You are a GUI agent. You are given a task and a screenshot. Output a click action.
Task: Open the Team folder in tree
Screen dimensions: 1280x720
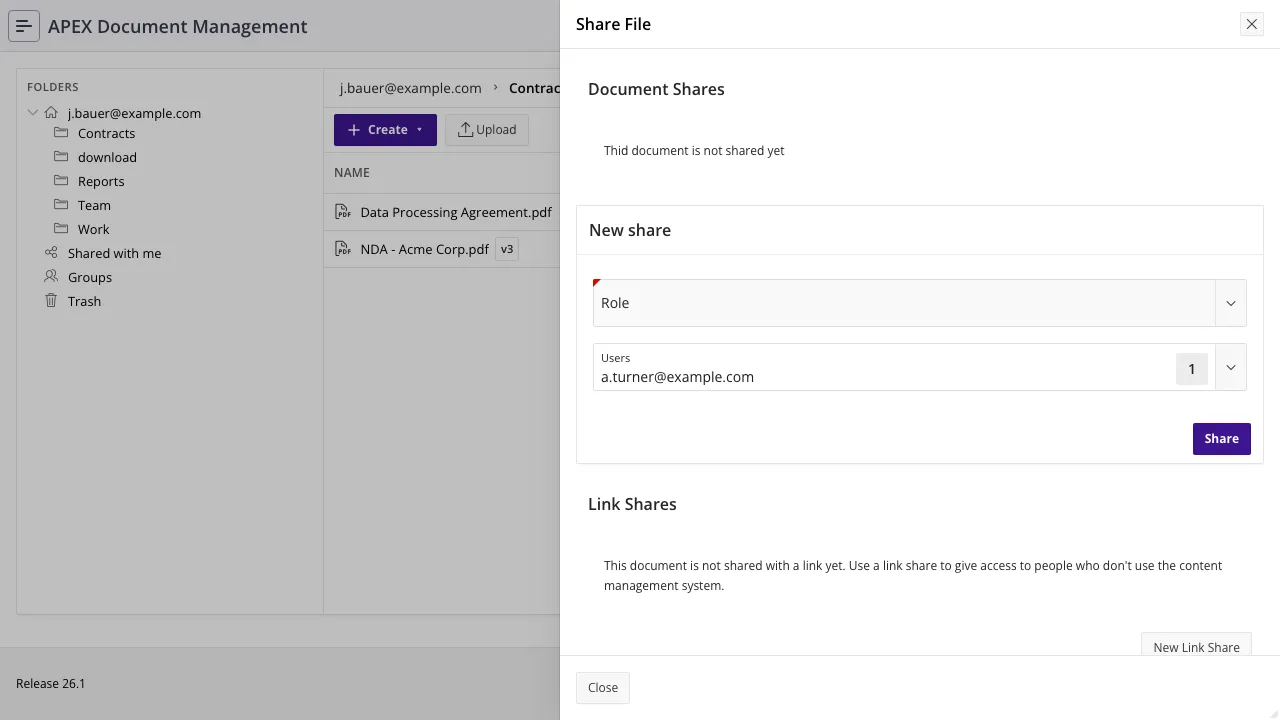tap(94, 205)
